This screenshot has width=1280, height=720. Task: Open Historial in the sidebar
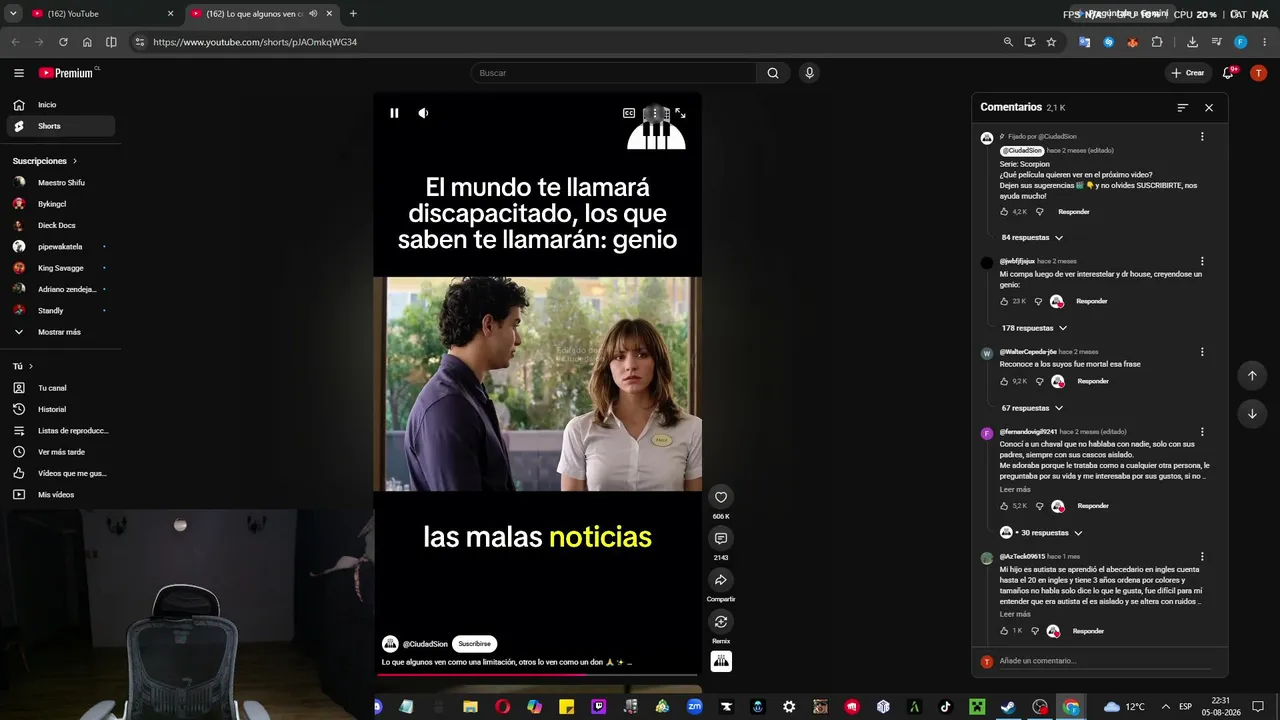(x=61, y=409)
